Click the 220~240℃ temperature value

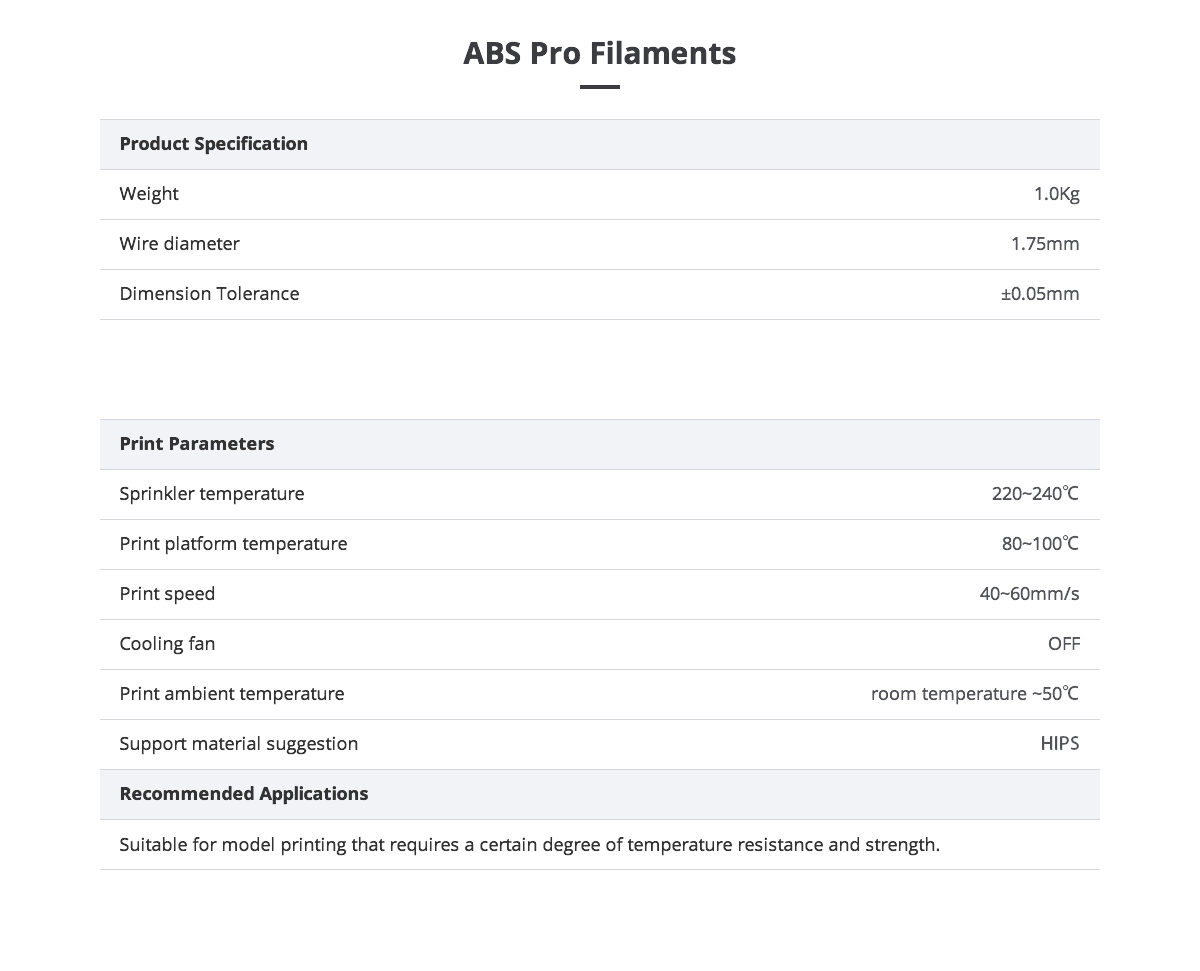(x=1036, y=494)
